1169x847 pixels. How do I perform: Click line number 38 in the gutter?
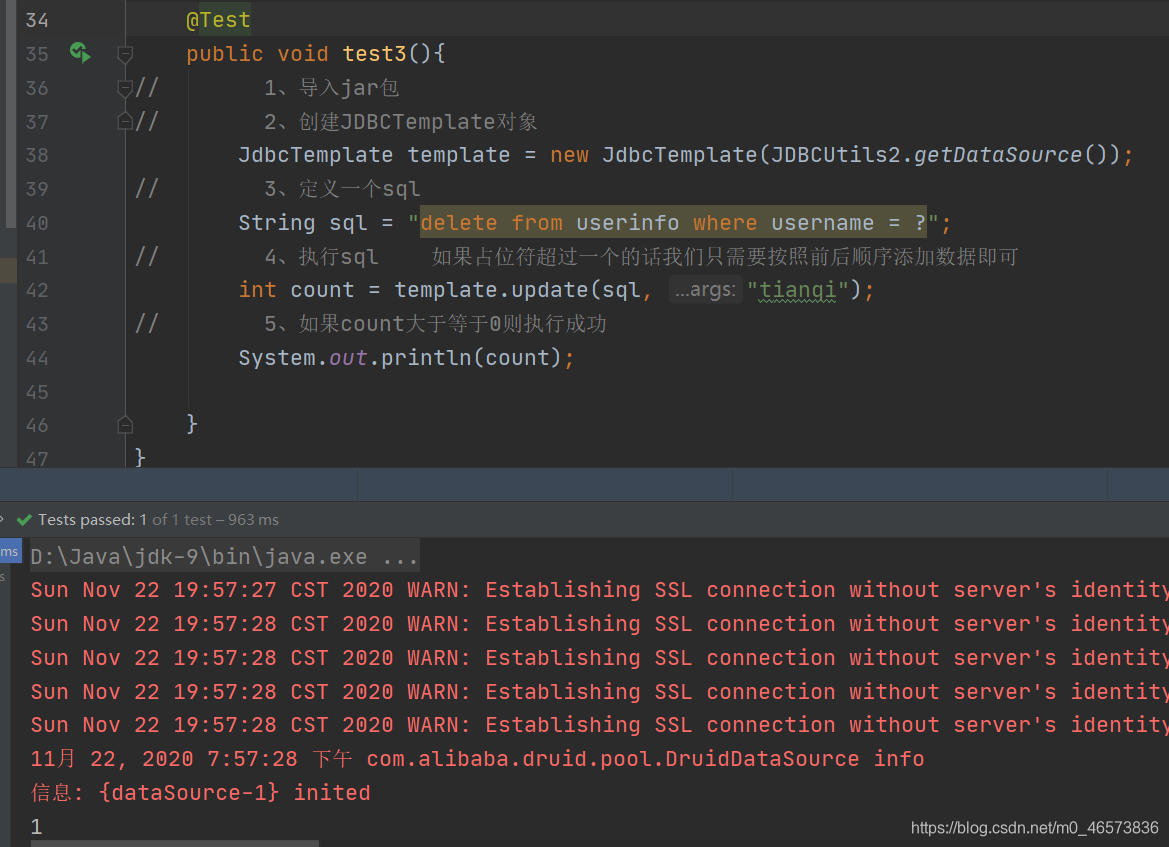37,155
